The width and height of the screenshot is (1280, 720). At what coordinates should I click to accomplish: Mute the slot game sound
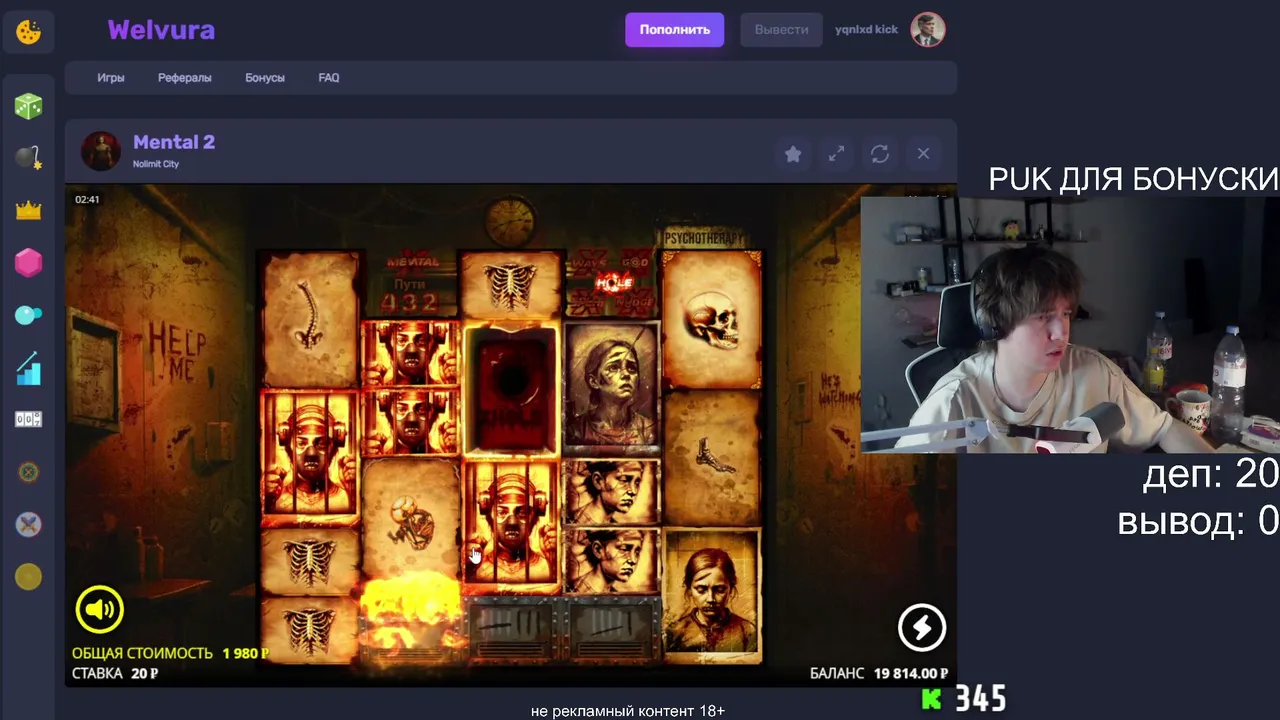click(x=100, y=609)
